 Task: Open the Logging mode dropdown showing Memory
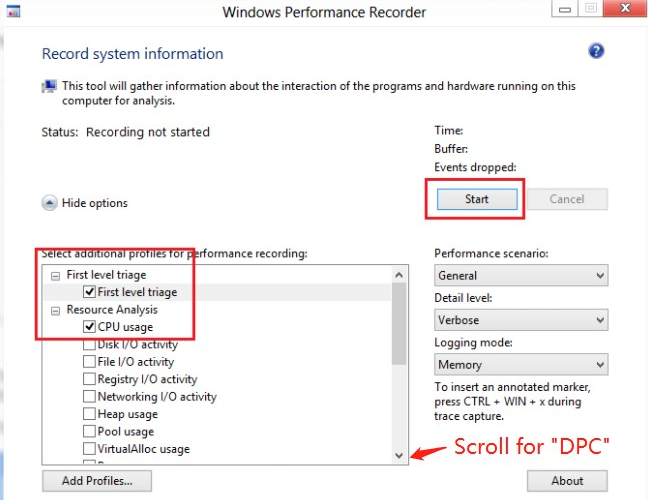(x=521, y=364)
